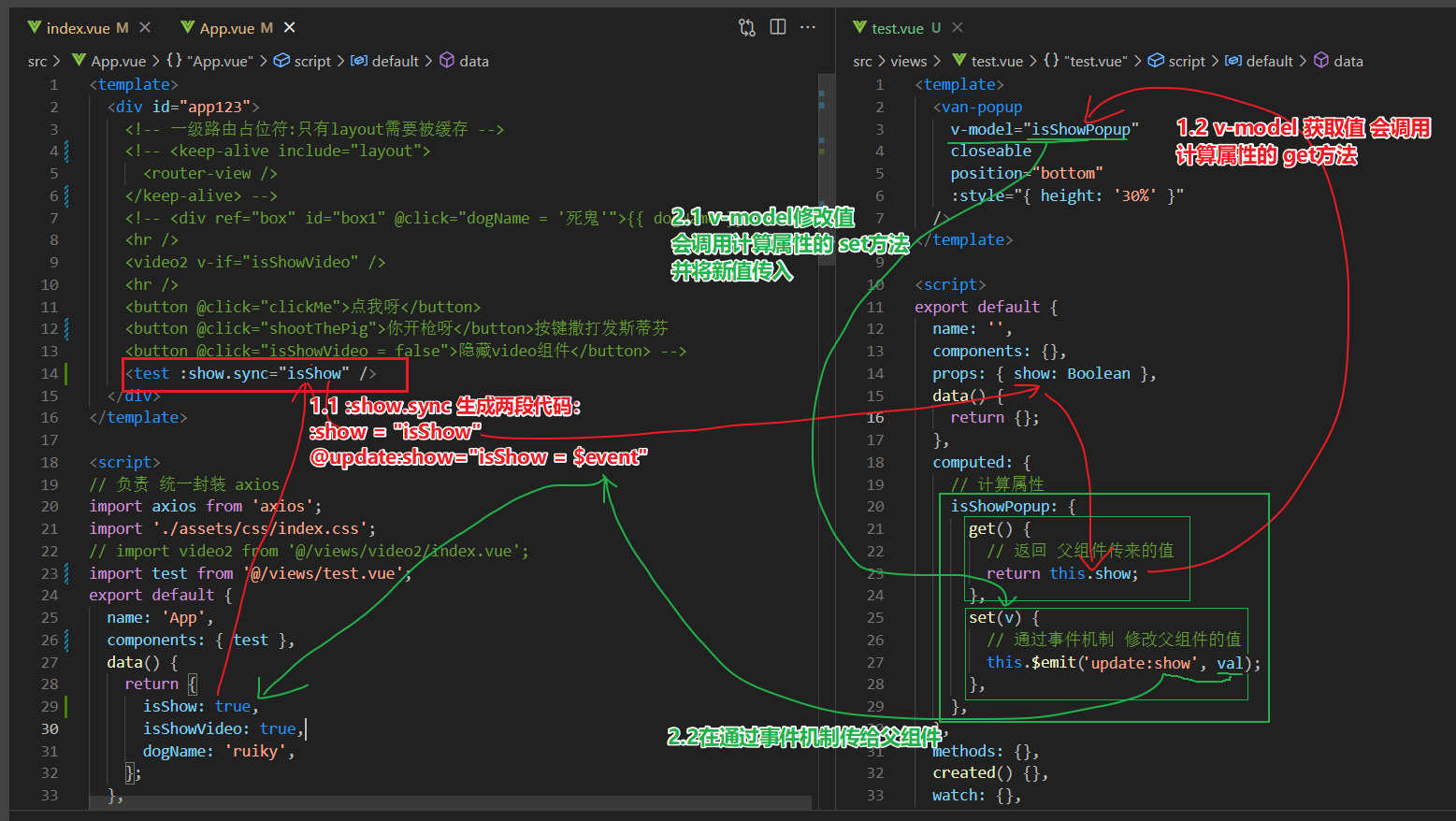Open script breadcrumb in test.vue editor
The image size is (1456, 821).
pos(1176,61)
